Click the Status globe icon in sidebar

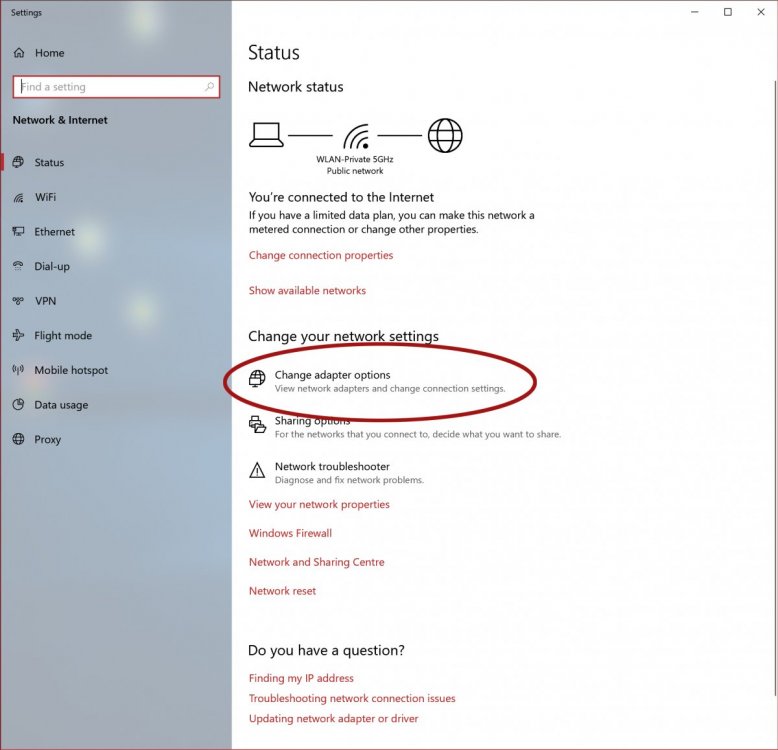(x=18, y=162)
